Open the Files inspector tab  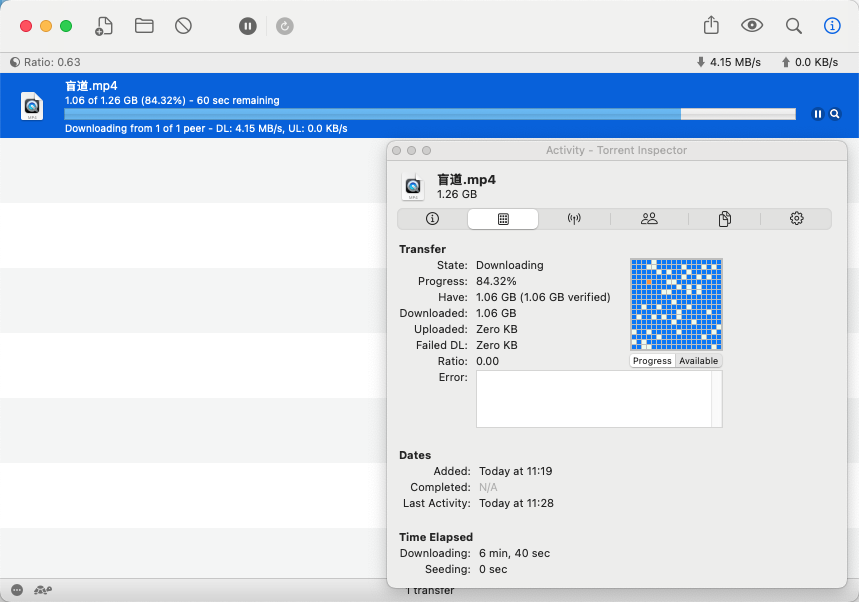[x=724, y=219]
